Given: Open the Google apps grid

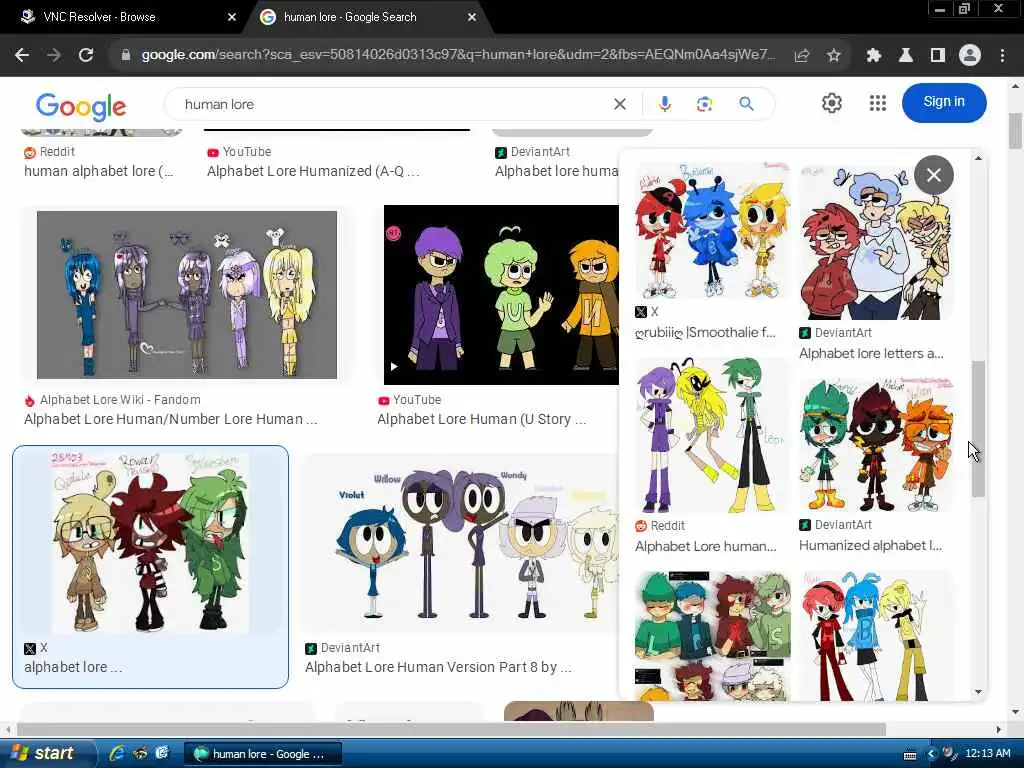Looking at the screenshot, I should tap(878, 103).
